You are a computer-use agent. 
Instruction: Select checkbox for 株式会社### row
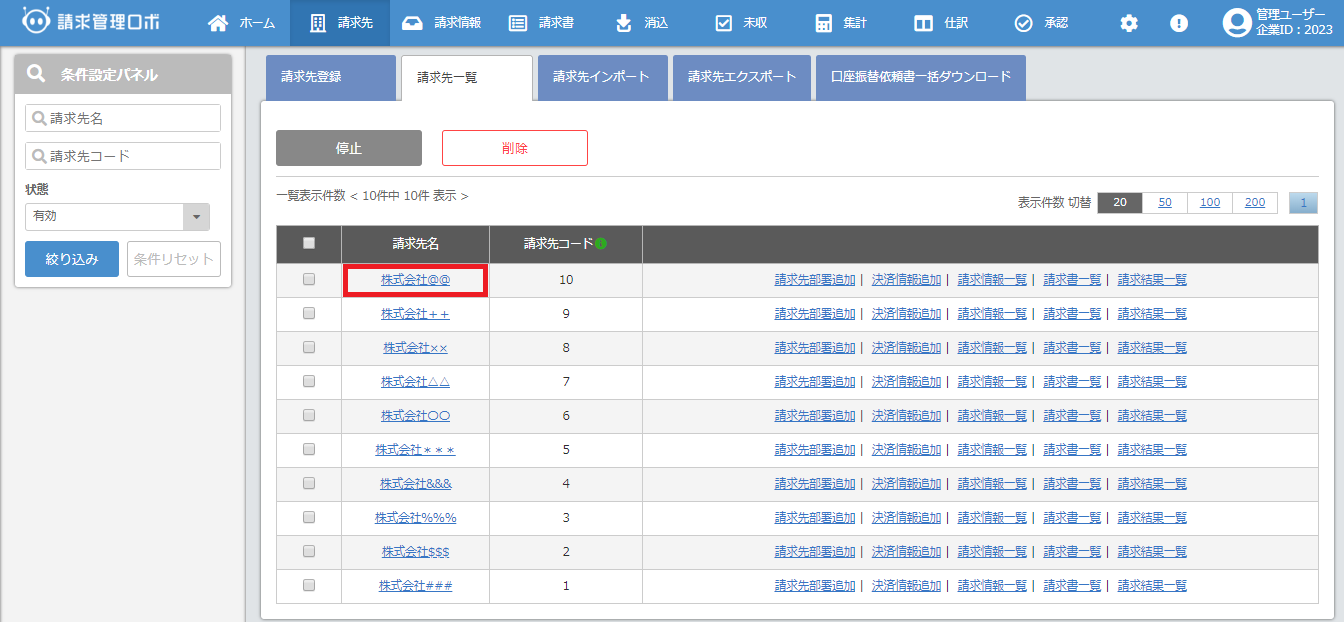[x=309, y=585]
